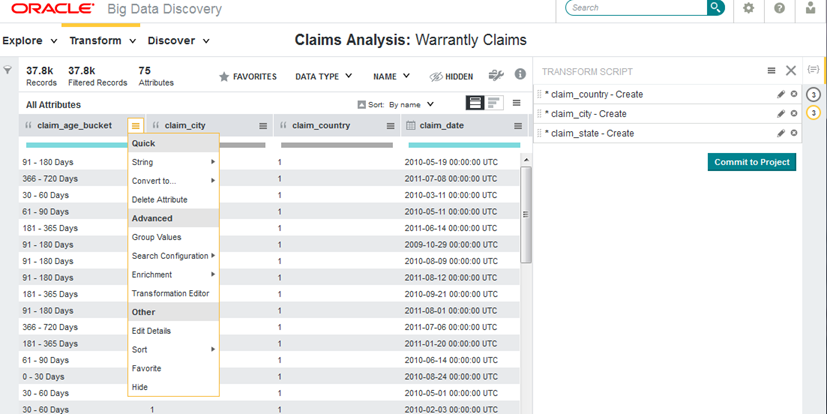Expand the Explore dropdown
This screenshot has width=827, height=414.
(x=30, y=41)
